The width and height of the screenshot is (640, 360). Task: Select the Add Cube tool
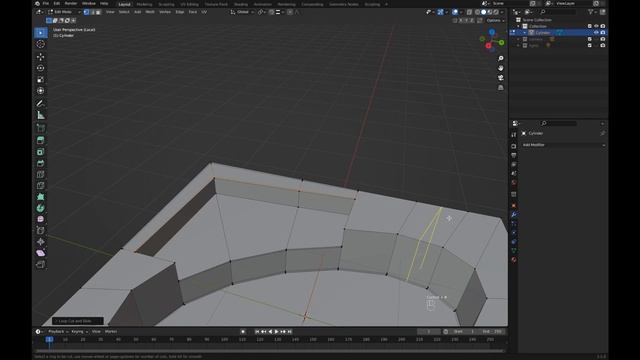40,128
